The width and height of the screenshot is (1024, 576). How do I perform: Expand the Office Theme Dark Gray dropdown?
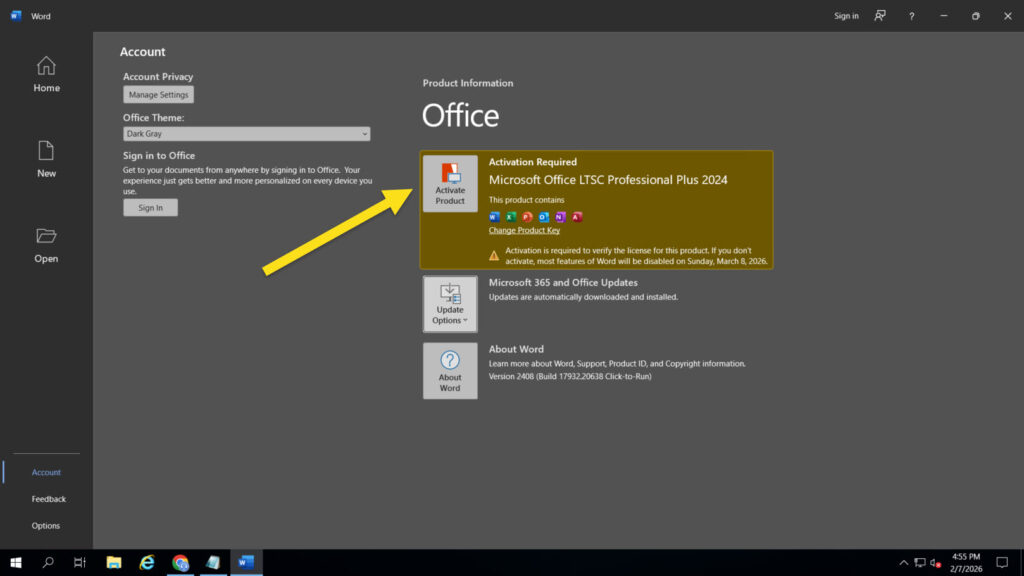(246, 134)
